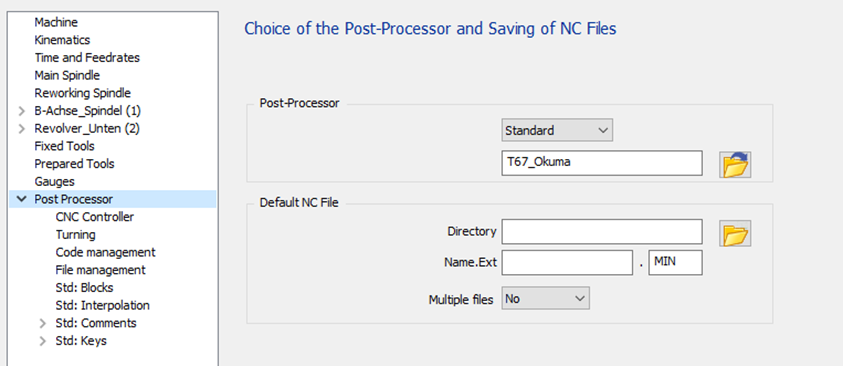
Task: Expand the B-Achse_Spindel (1) node
Action: click(x=22, y=111)
